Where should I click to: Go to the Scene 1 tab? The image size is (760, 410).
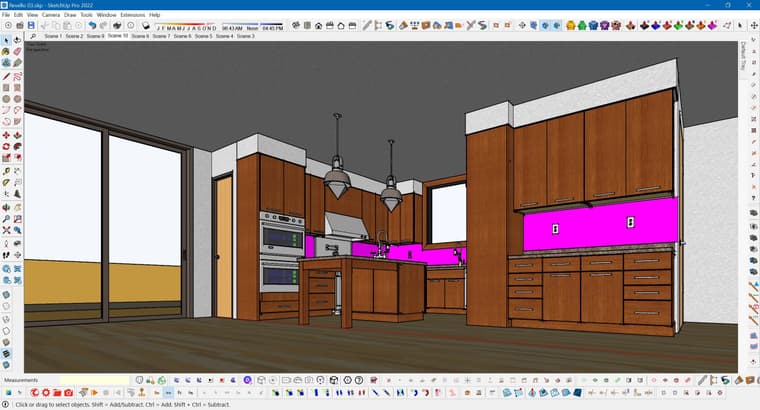[x=52, y=36]
